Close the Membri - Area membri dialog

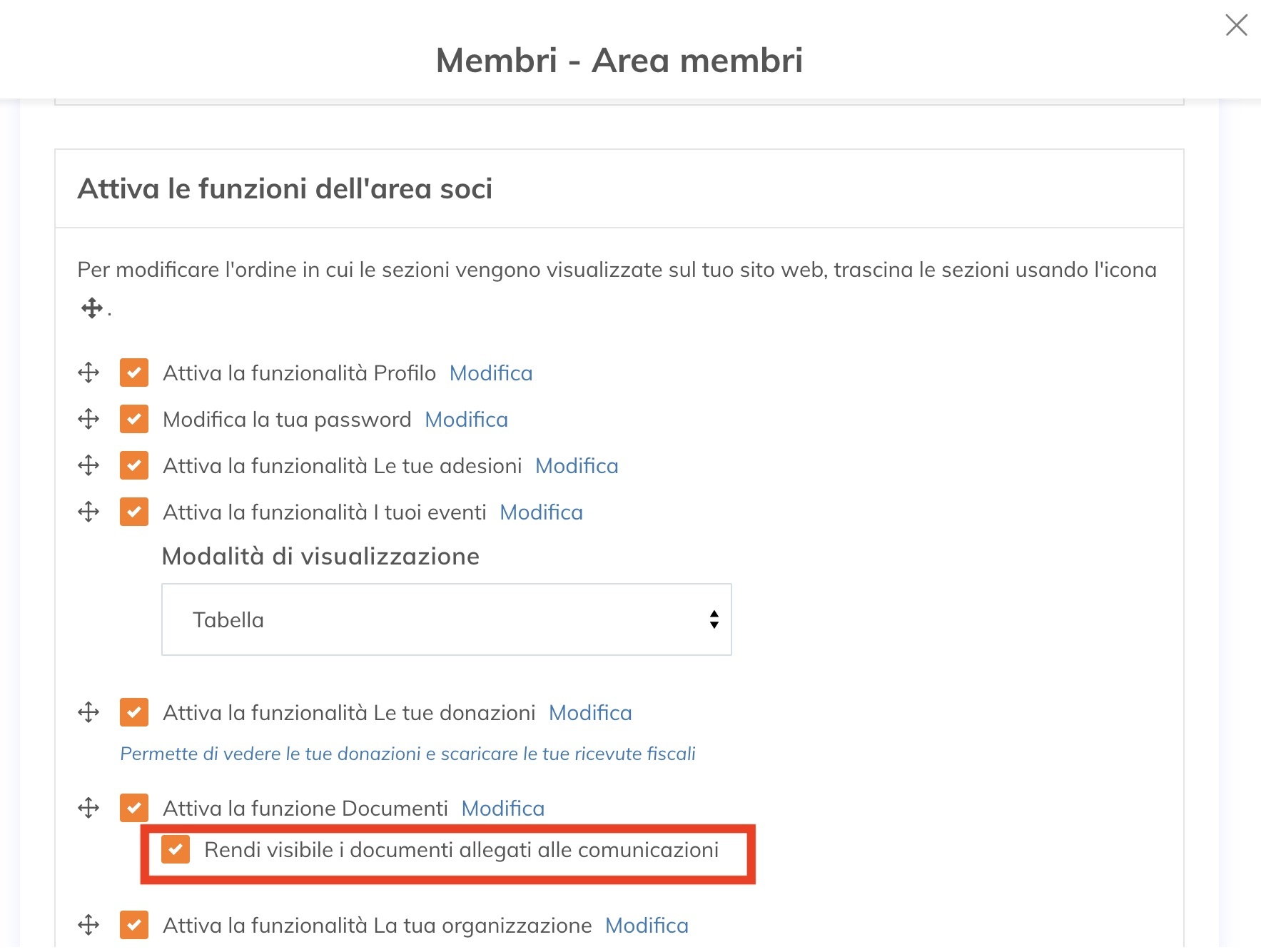[1236, 26]
